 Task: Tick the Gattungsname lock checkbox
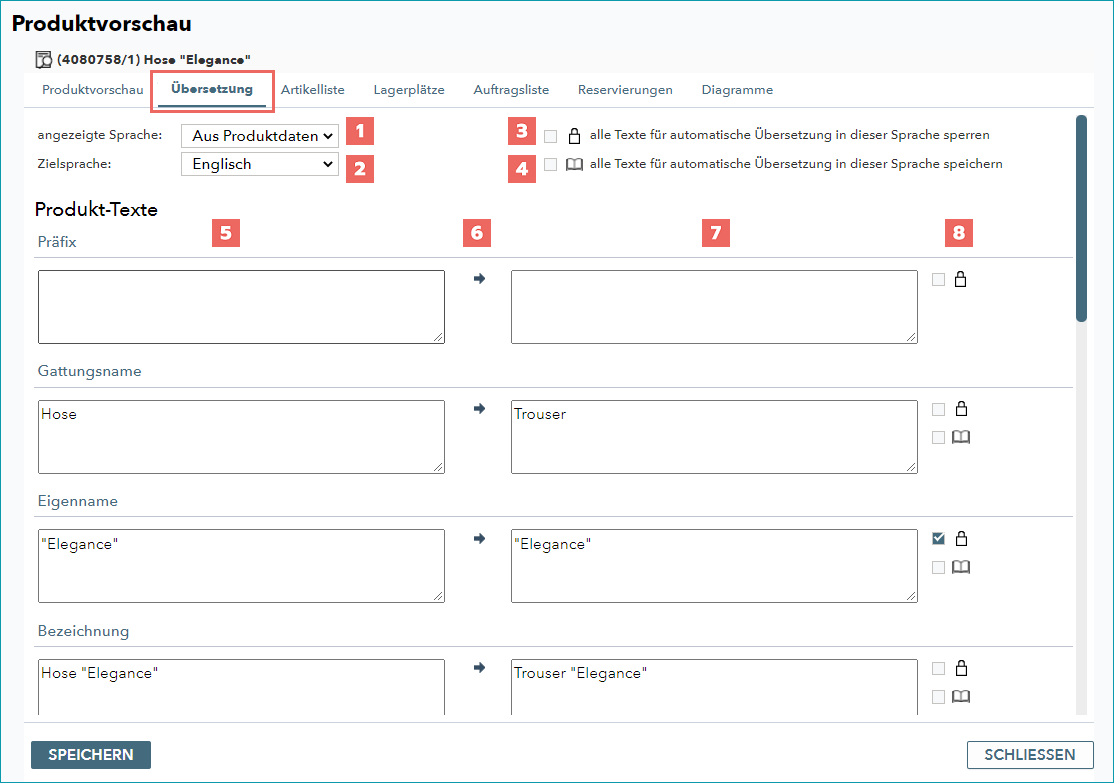pyautogui.click(x=939, y=409)
